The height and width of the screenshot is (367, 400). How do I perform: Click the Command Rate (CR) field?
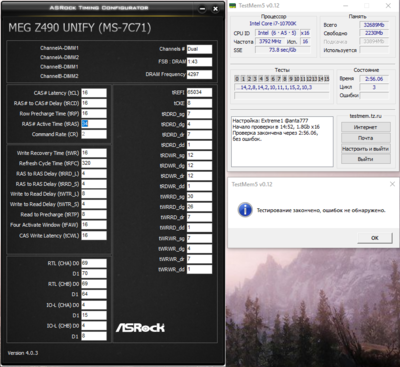[94, 134]
